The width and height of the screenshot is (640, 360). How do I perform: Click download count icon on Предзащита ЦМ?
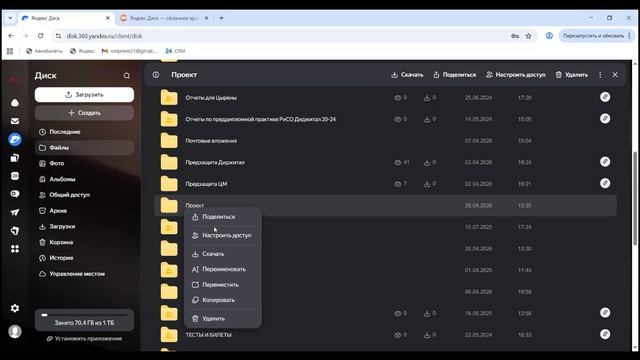pos(427,184)
